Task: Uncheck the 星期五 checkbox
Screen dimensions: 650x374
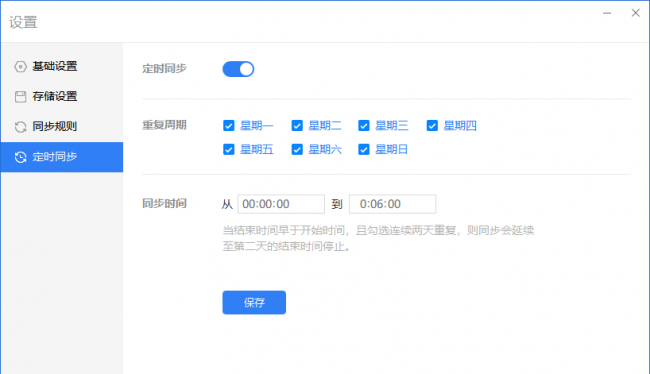Action: click(228, 149)
